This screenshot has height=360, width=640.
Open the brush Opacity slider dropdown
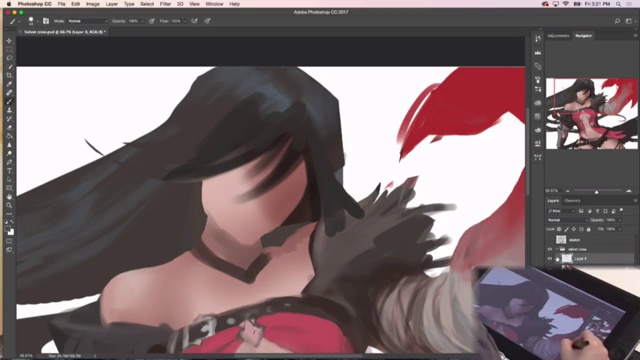click(x=142, y=21)
